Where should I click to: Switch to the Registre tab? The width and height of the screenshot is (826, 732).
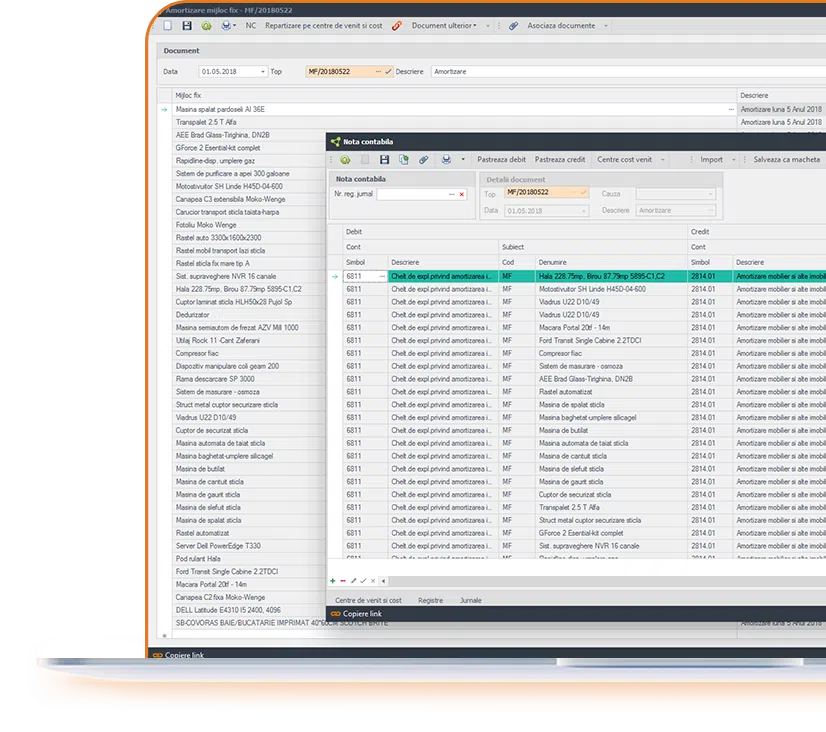[x=430, y=600]
